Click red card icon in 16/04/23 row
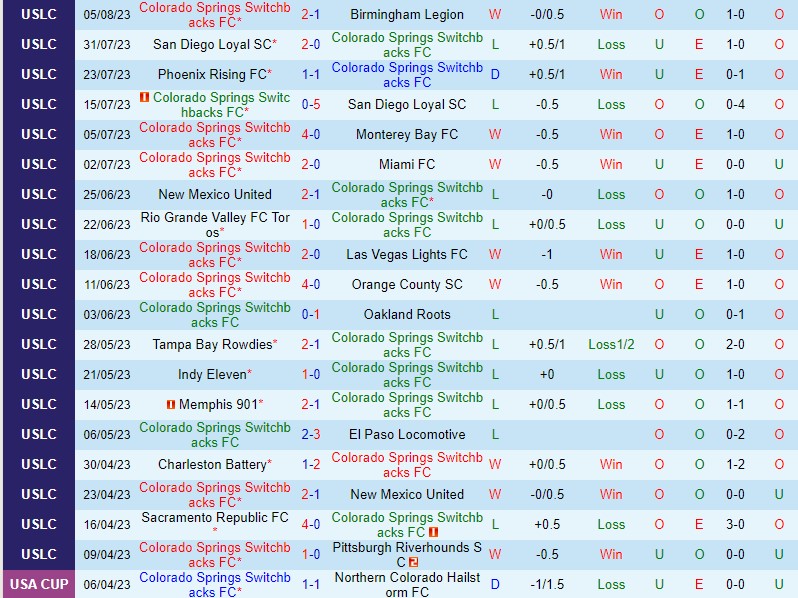The image size is (798, 598). point(434,532)
